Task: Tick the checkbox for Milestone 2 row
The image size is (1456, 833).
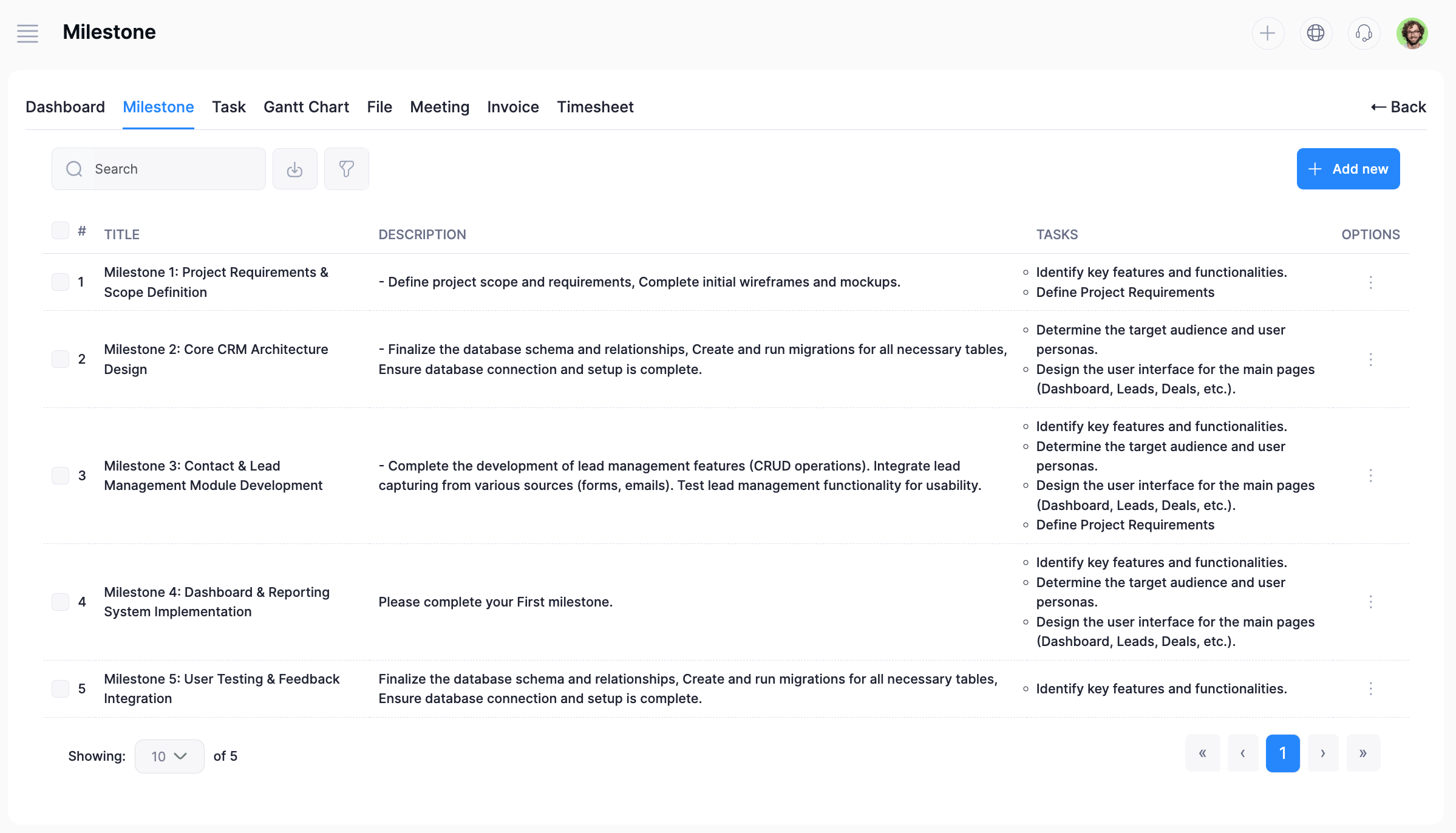Action: tap(60, 359)
